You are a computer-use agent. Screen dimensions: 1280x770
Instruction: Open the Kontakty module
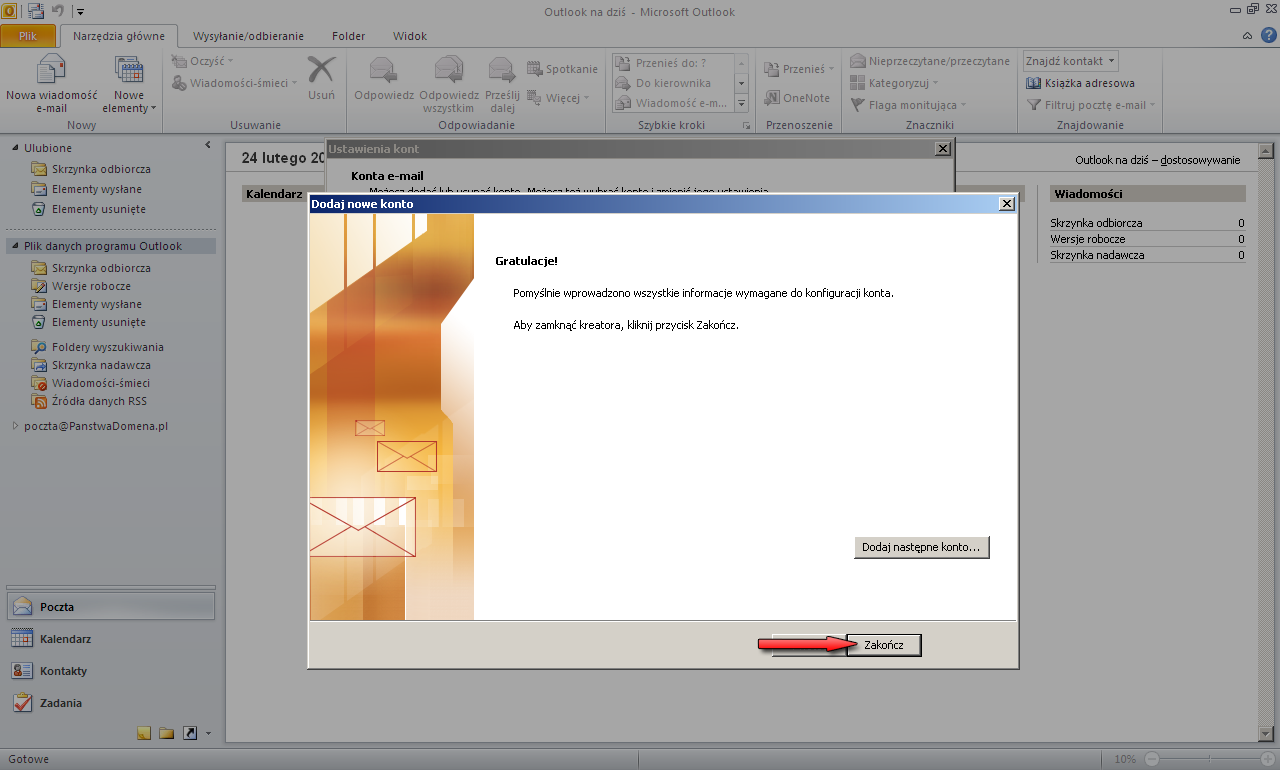point(110,670)
